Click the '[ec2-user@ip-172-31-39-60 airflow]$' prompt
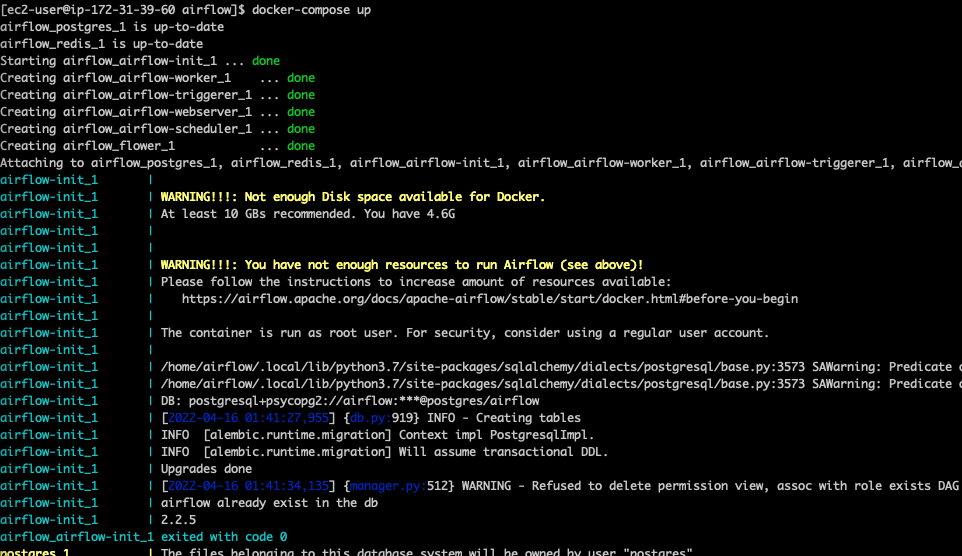Image resolution: width=962 pixels, height=556 pixels. [123, 10]
